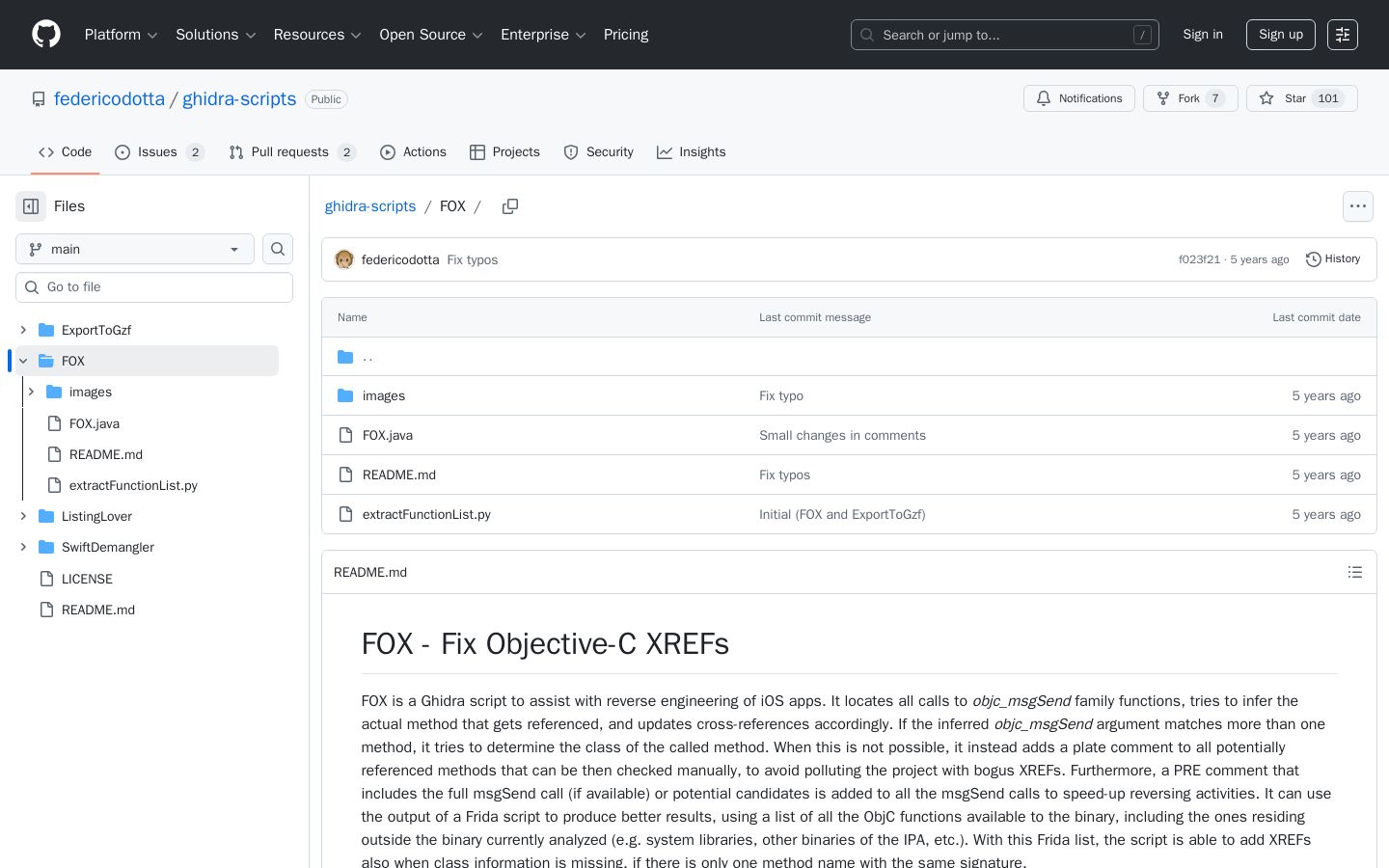Open FOX.java in the file table
Viewport: 1389px width, 868px height.
click(388, 436)
